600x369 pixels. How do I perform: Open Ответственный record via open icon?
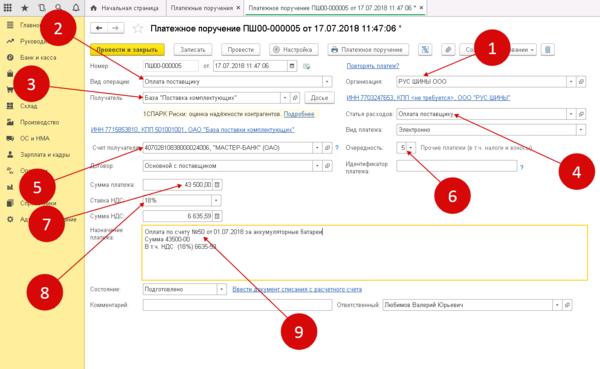coord(567,305)
